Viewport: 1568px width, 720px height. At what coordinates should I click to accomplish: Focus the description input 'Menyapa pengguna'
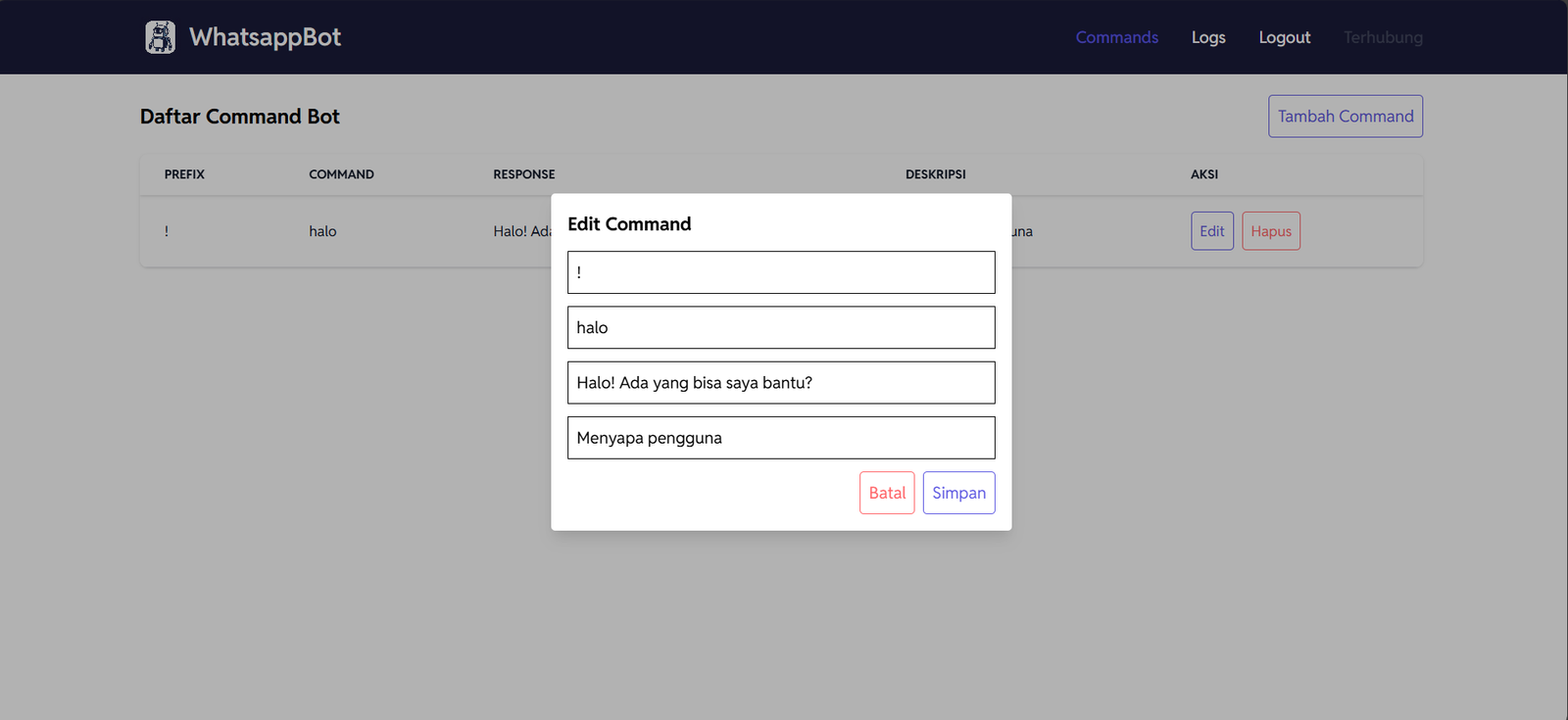pyautogui.click(x=781, y=438)
